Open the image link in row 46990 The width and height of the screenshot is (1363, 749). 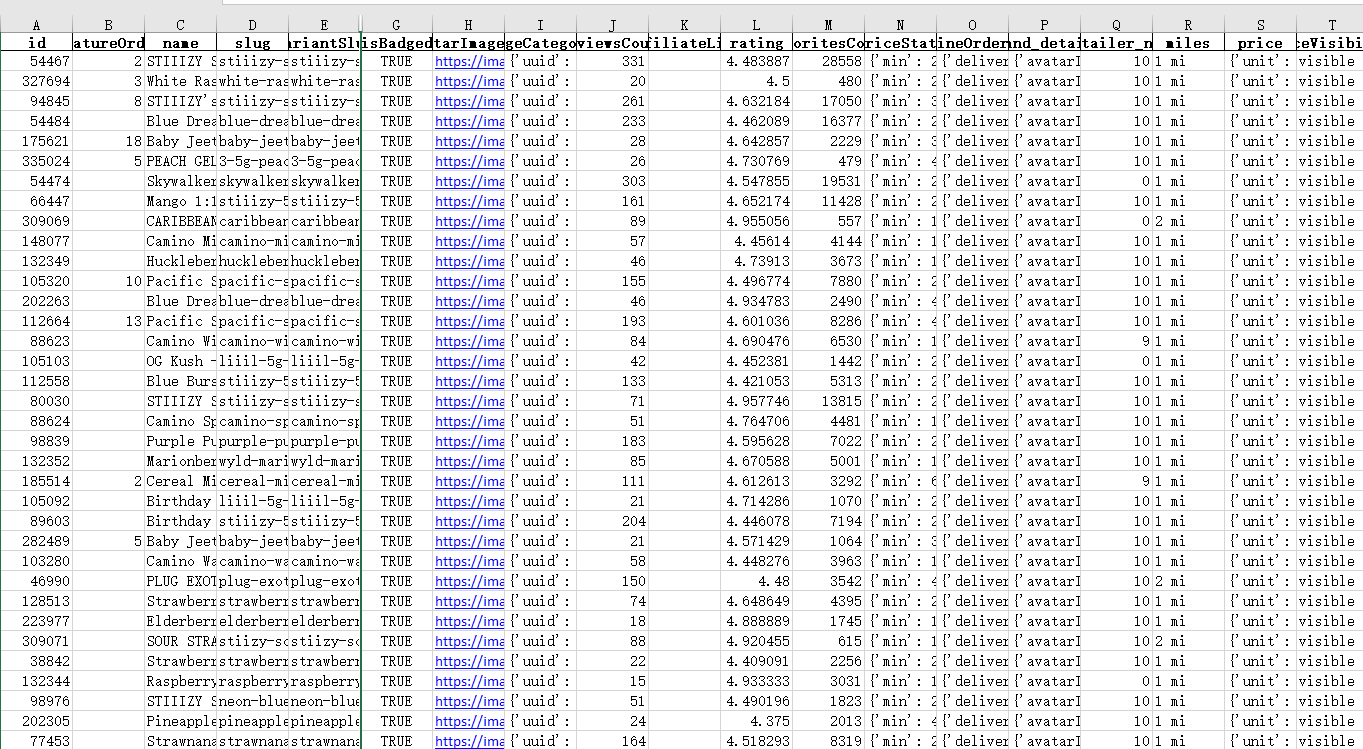point(469,581)
